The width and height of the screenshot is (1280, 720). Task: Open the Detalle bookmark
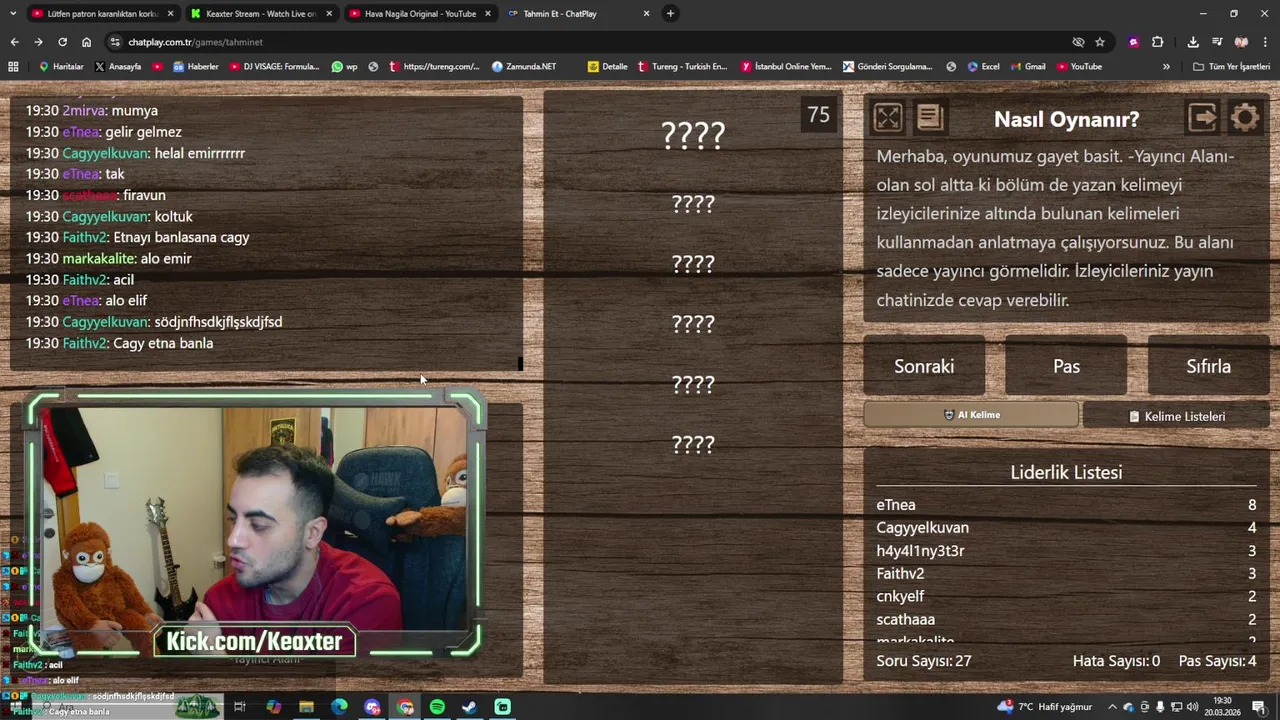608,67
